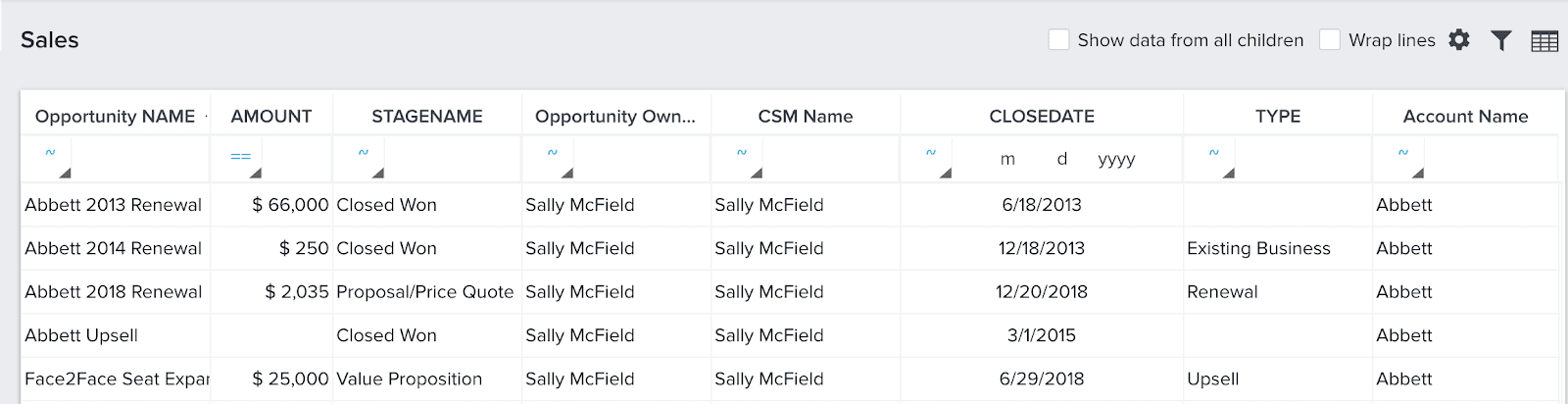Image resolution: width=1568 pixels, height=404 pixels.
Task: Click the Account Name filter text field
Action: pos(1489,160)
